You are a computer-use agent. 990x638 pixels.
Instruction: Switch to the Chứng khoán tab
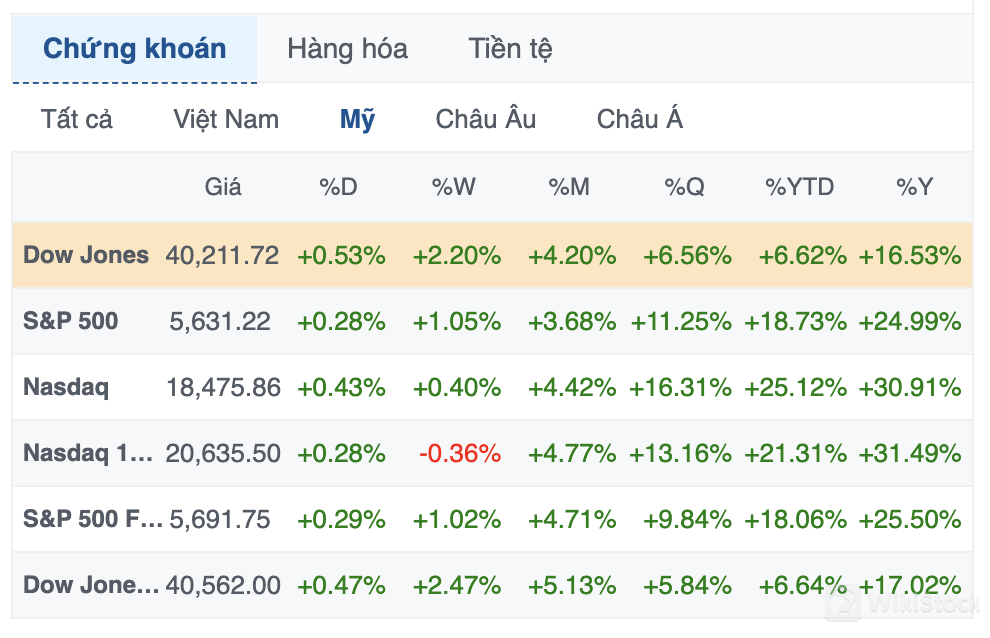pos(134,49)
